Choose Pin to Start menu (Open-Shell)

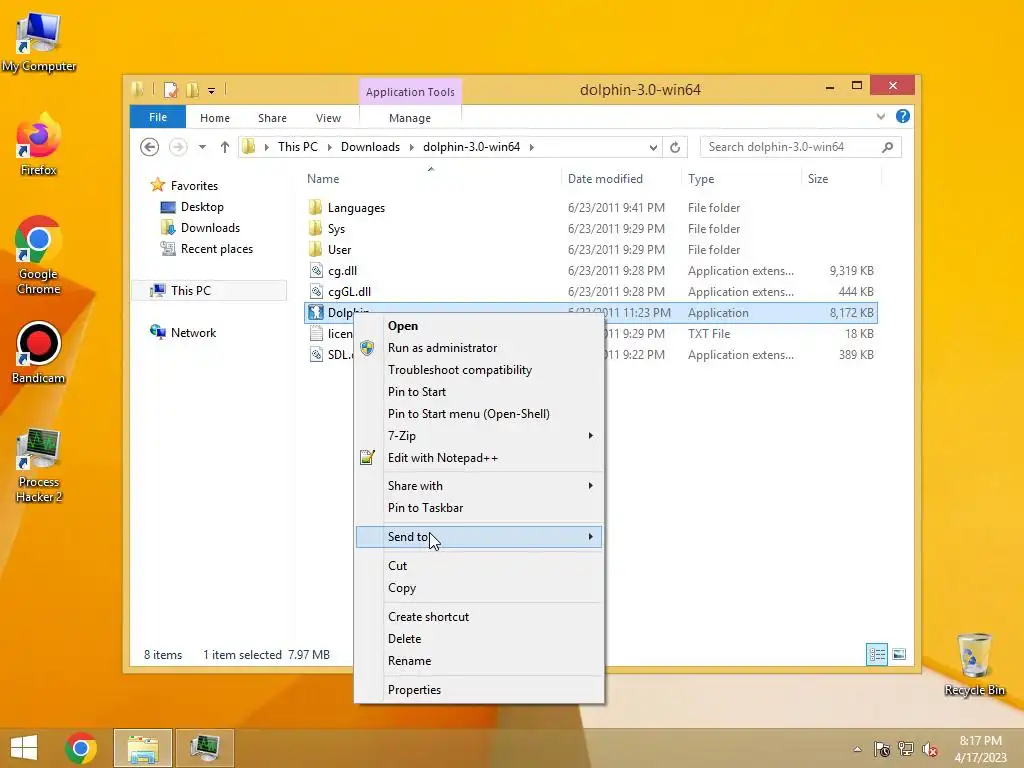tap(479, 414)
